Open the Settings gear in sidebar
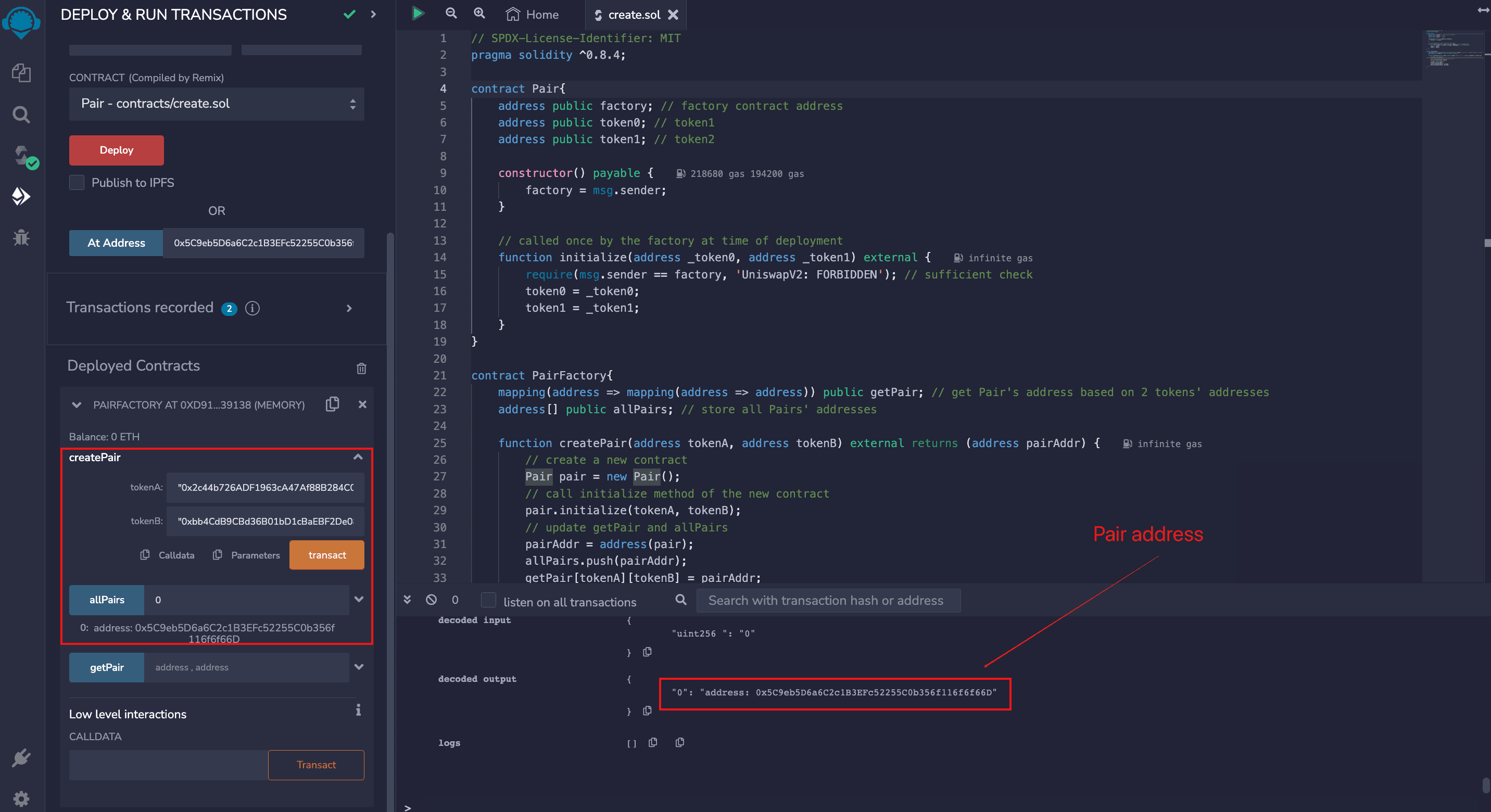The image size is (1491, 812). click(21, 798)
